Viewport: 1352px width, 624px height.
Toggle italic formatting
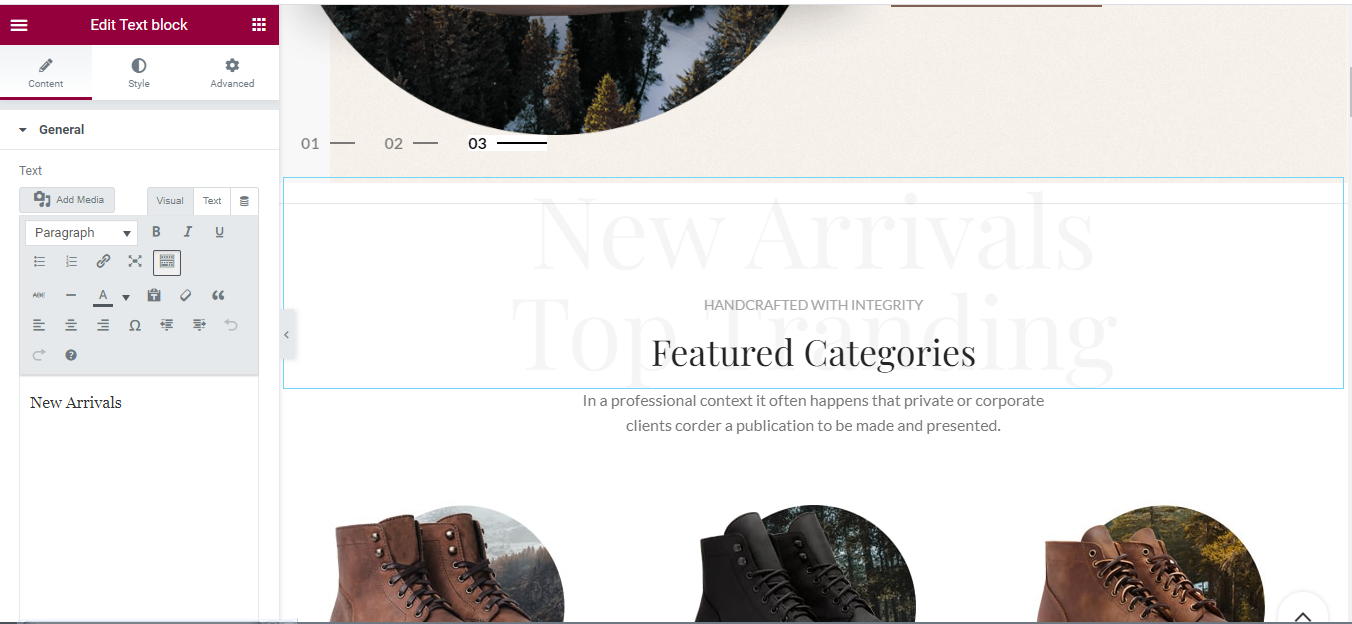(x=187, y=232)
